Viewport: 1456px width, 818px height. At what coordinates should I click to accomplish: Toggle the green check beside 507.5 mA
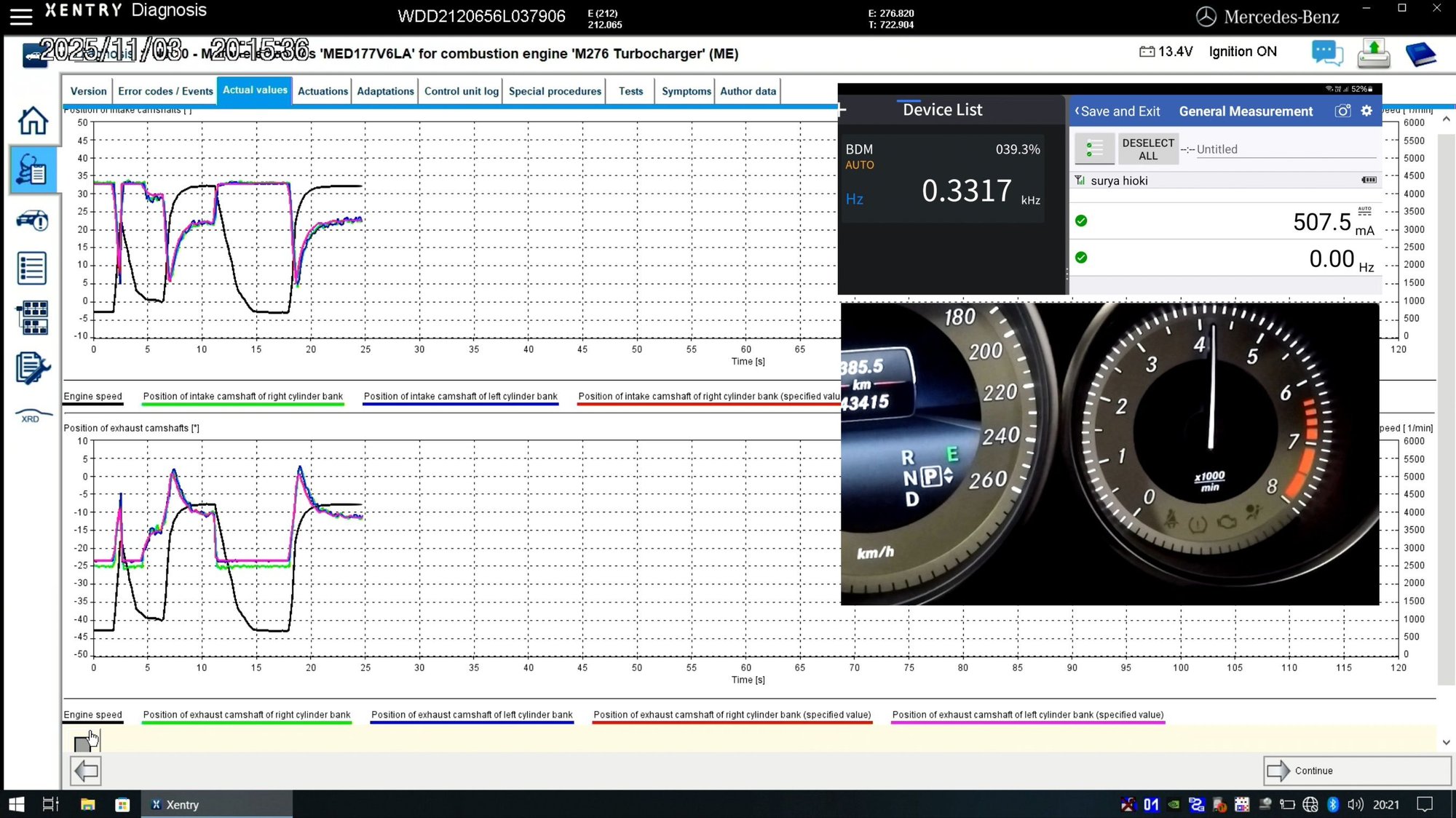(x=1081, y=221)
